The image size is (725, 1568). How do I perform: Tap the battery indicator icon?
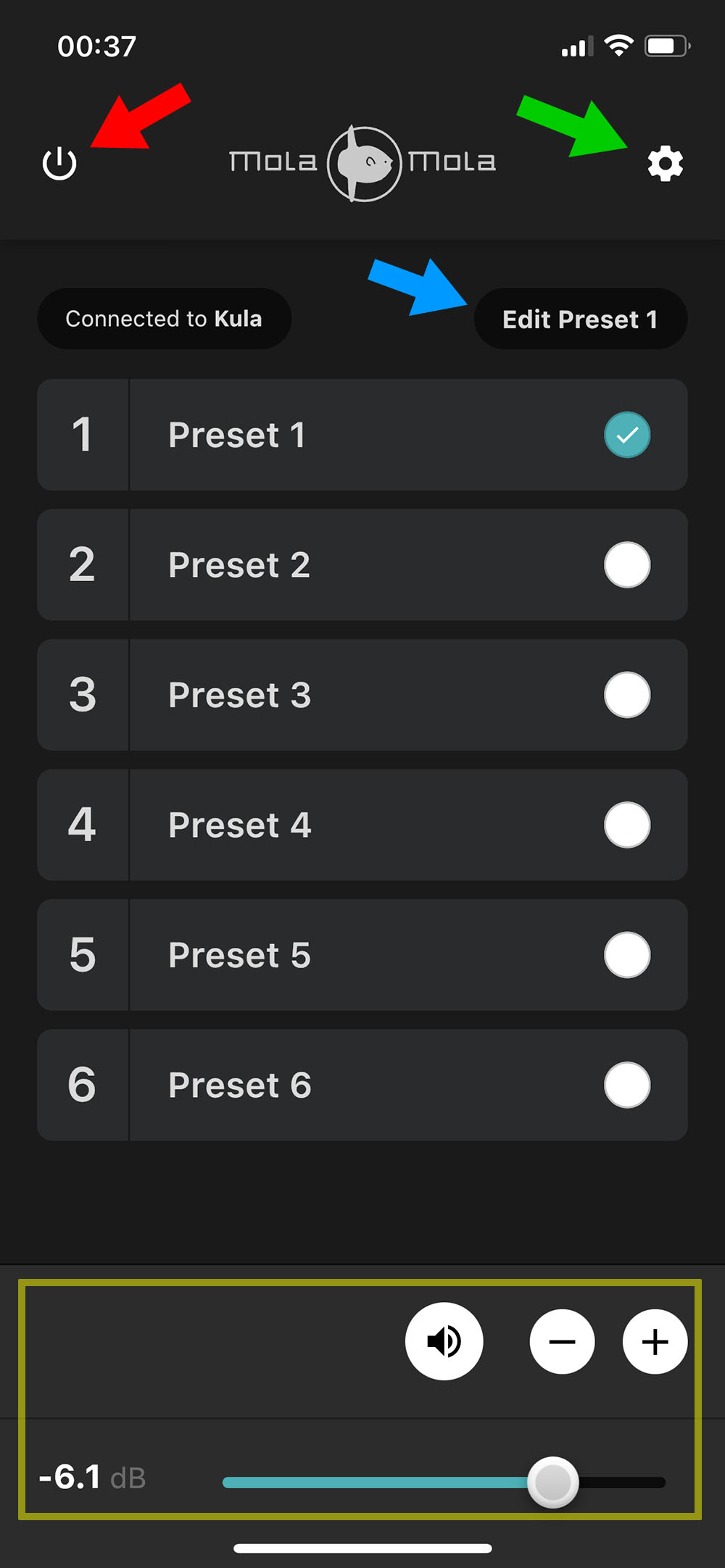(666, 46)
